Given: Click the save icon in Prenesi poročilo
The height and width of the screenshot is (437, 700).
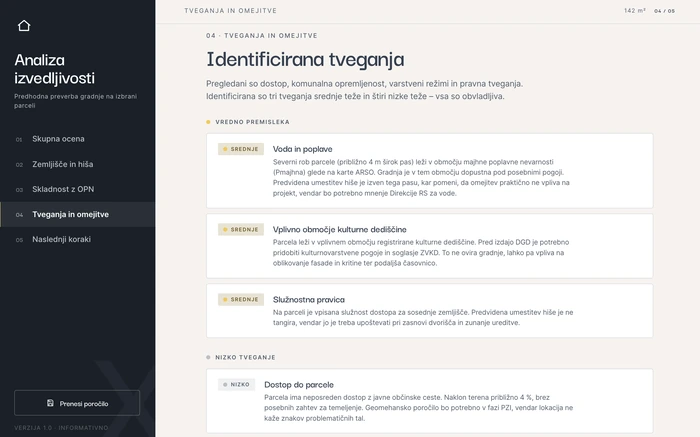Looking at the screenshot, I should click(50, 403).
